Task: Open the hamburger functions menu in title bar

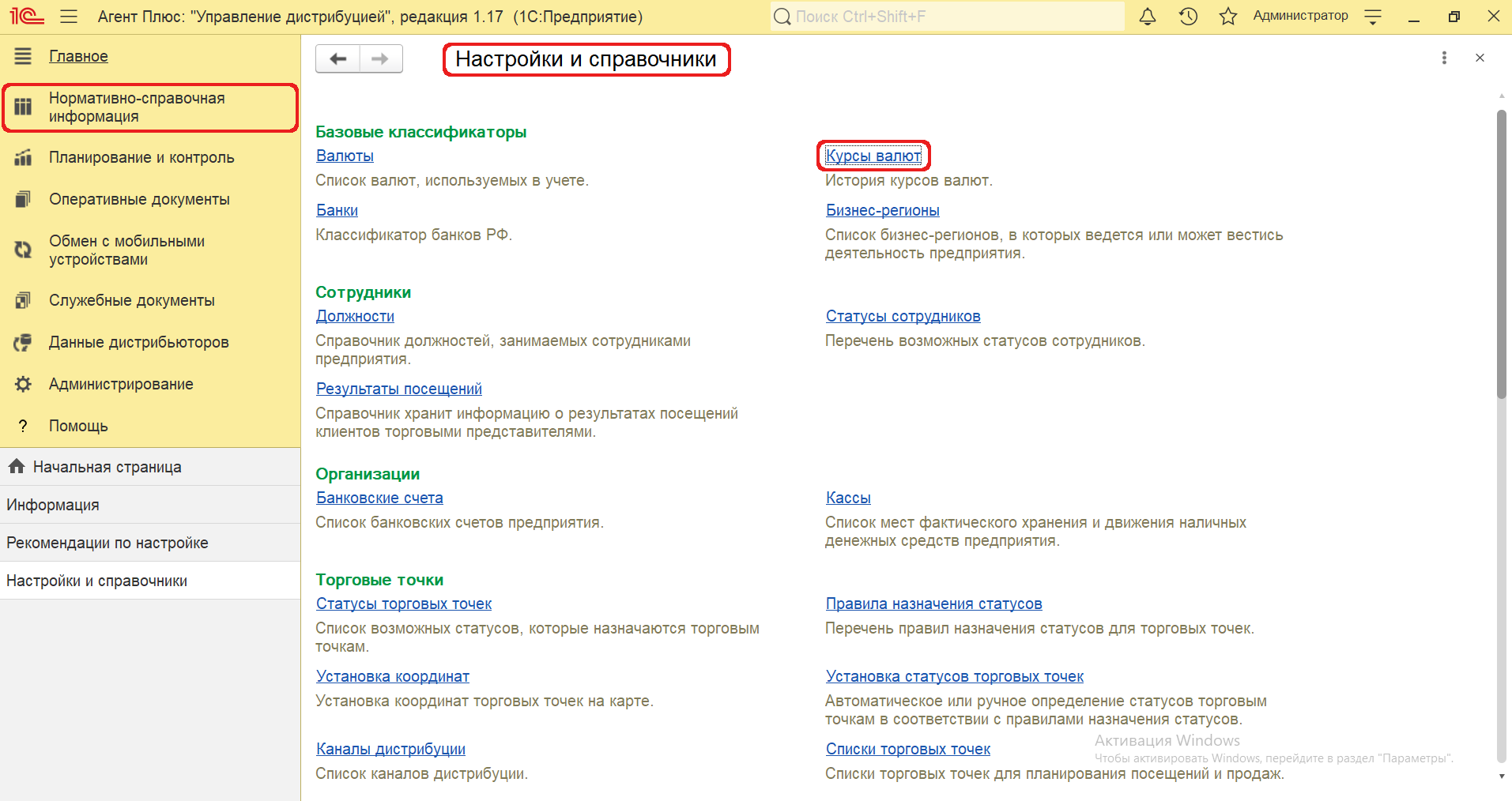Action: 69,17
